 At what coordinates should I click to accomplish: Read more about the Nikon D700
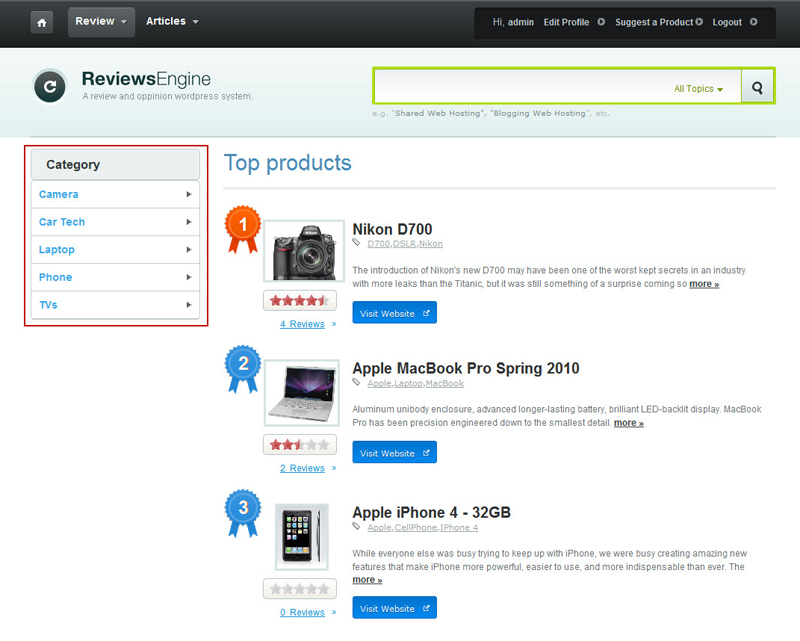coord(704,284)
